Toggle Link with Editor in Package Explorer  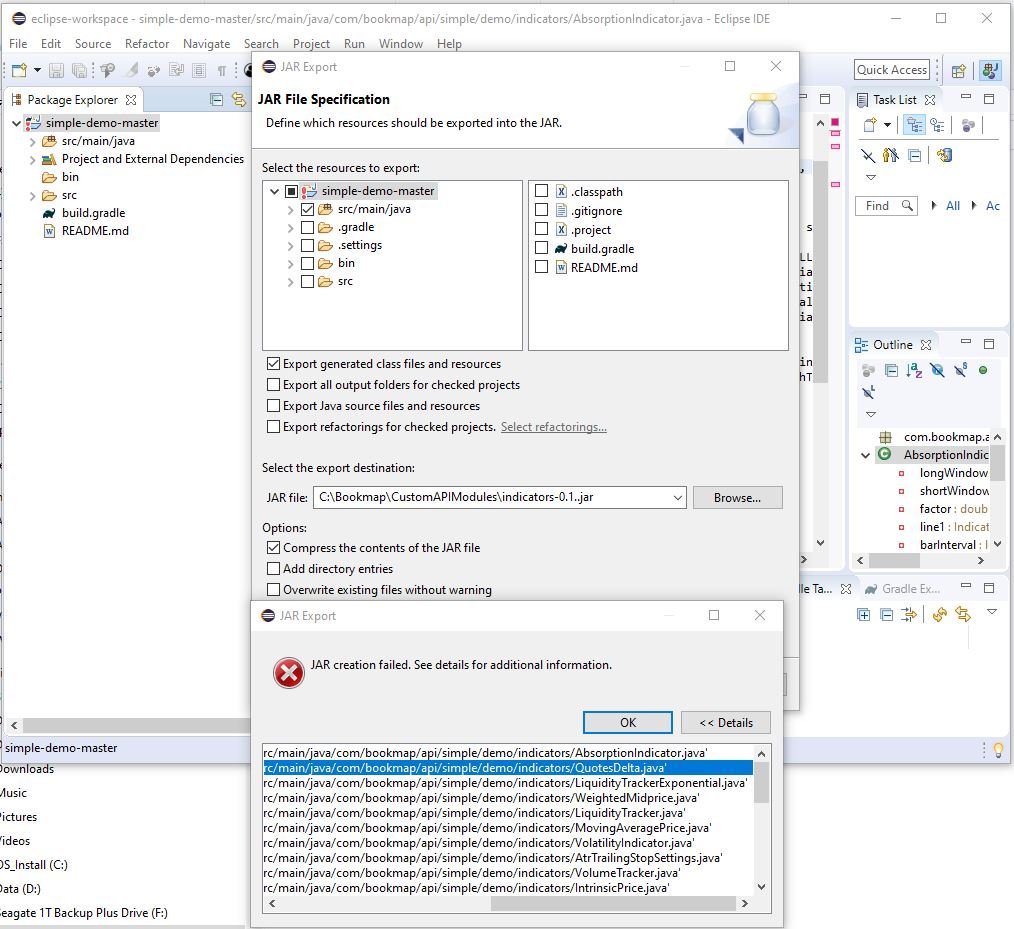[238, 99]
